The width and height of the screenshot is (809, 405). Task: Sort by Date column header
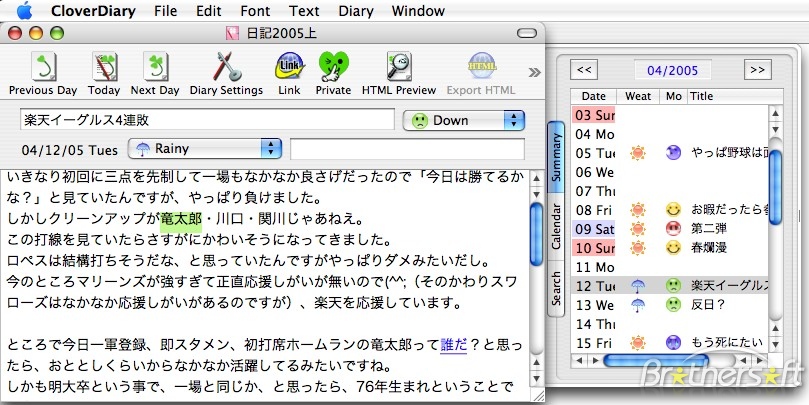pyautogui.click(x=593, y=96)
